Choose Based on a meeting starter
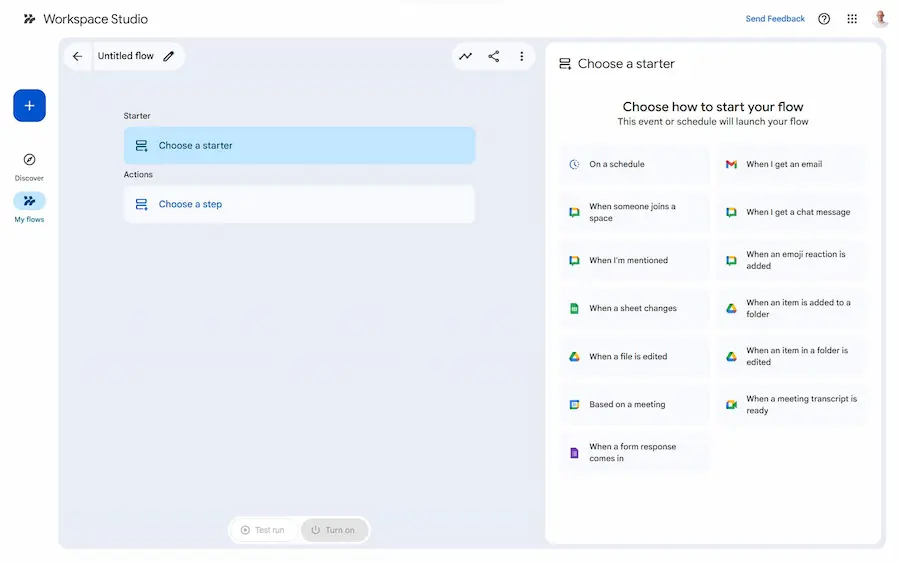Image resolution: width=900 pixels, height=563 pixels. click(635, 405)
